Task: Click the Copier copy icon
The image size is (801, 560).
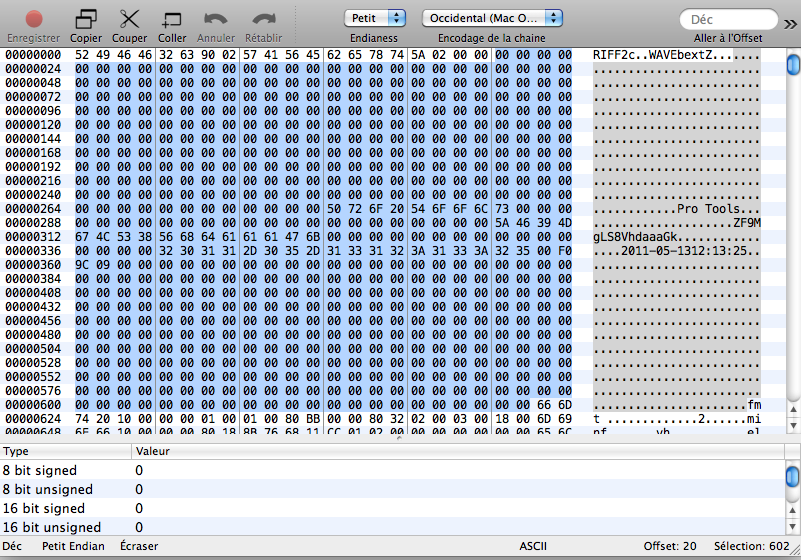Action: (x=86, y=19)
